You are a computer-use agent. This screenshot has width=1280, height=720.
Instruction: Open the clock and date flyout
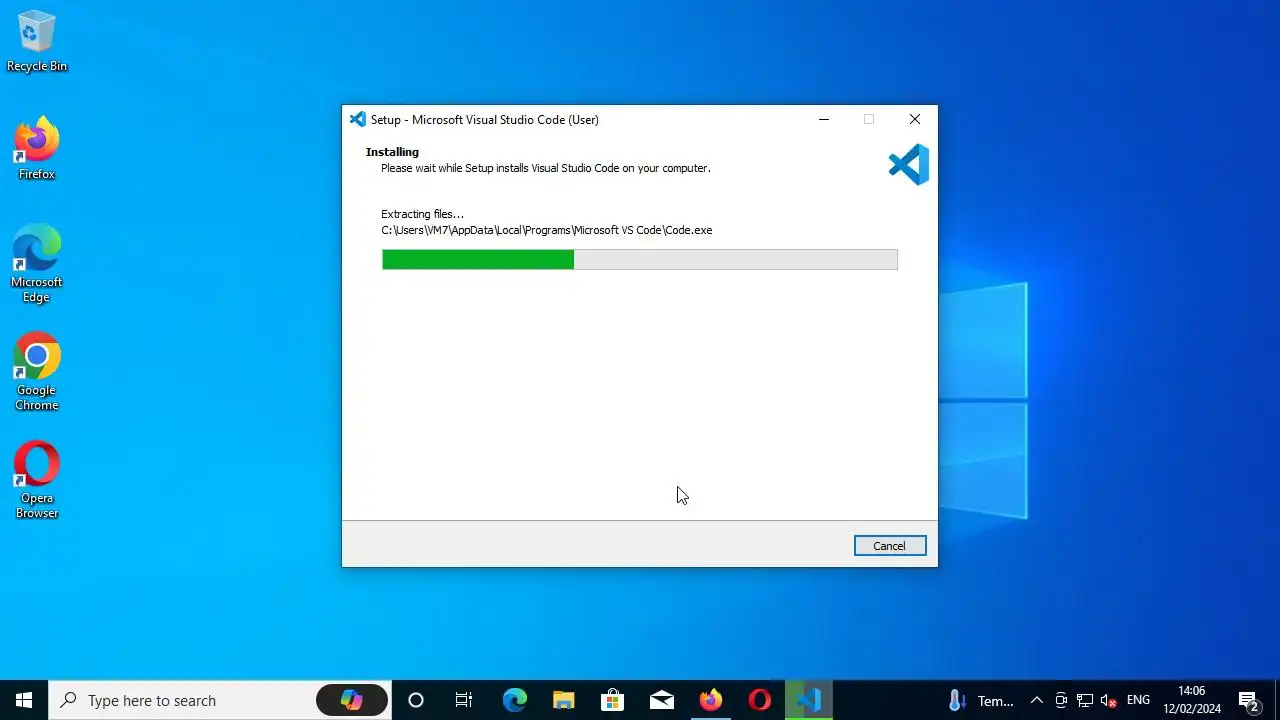tap(1192, 700)
